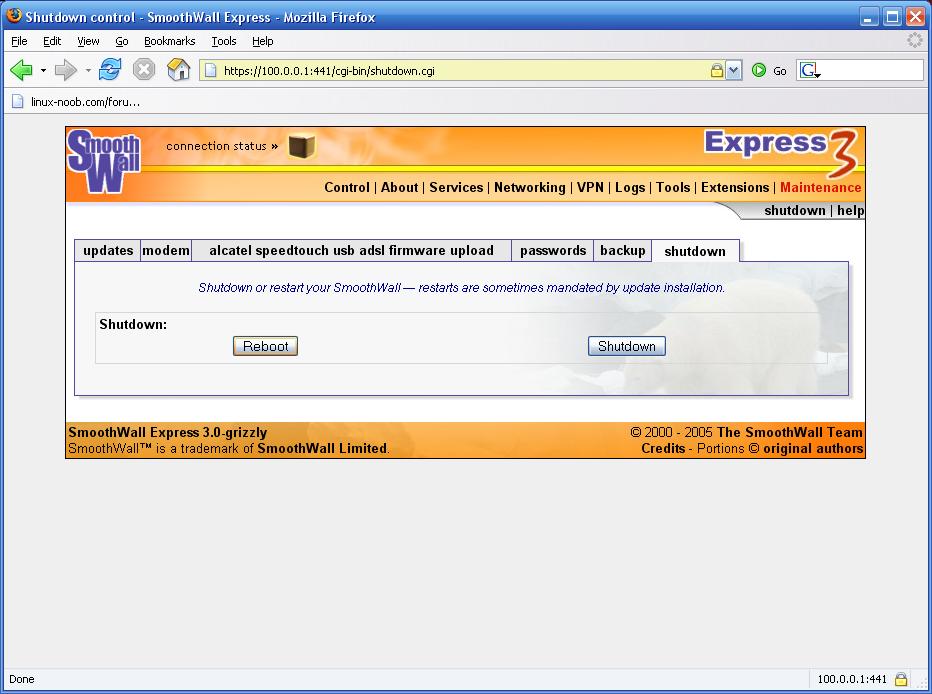Minimize the Firefox window
Image resolution: width=932 pixels, height=694 pixels.
point(869,17)
